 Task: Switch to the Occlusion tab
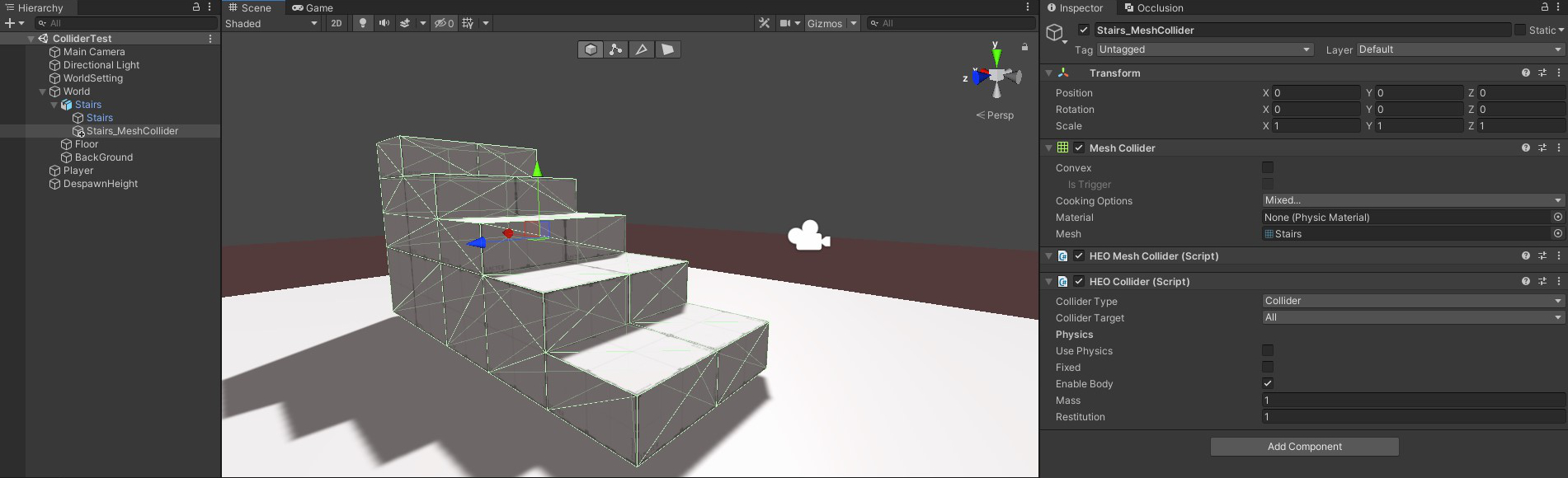point(1154,7)
